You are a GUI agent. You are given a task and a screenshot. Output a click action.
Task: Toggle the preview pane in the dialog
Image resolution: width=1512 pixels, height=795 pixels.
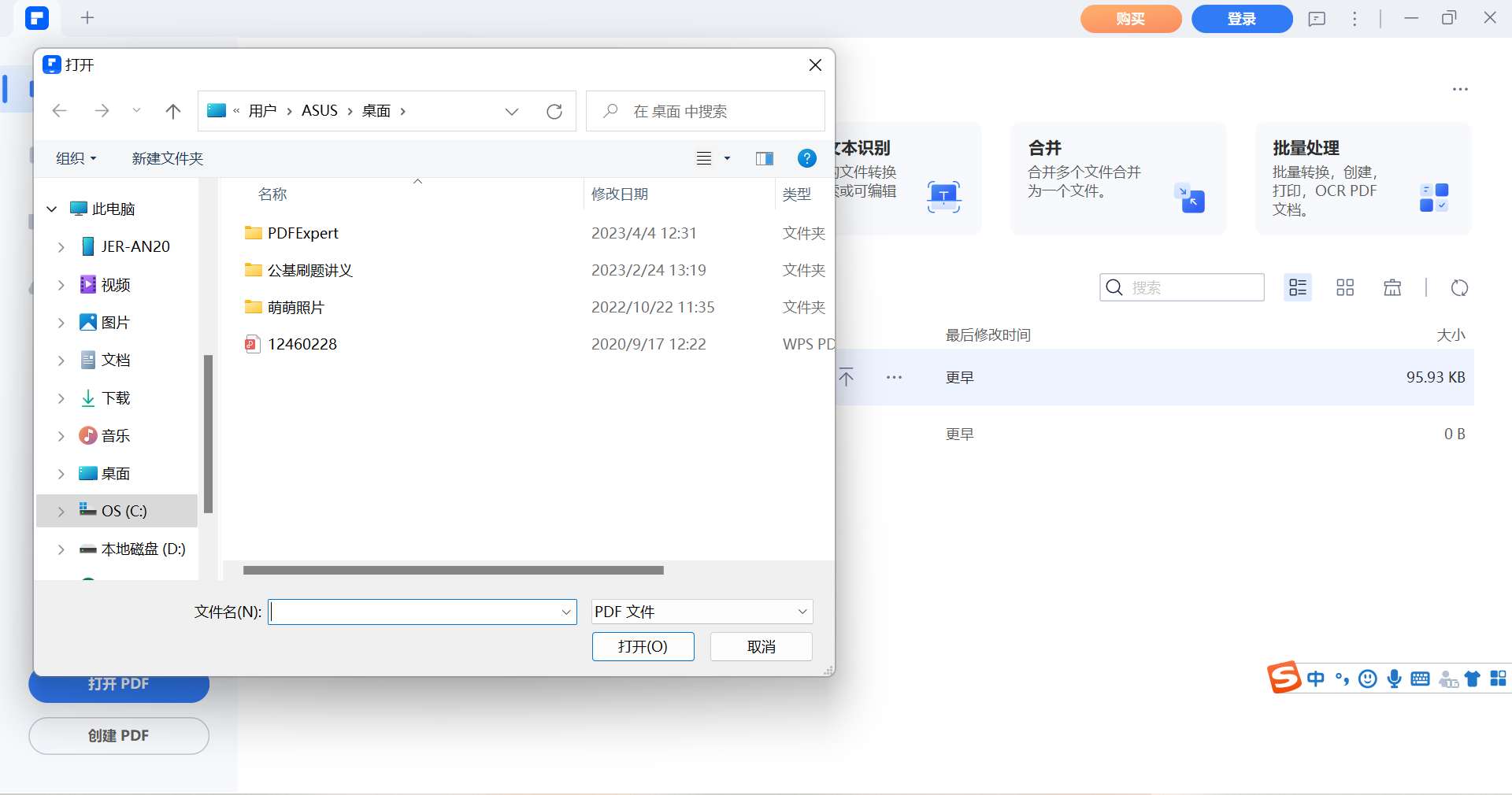pyautogui.click(x=763, y=158)
